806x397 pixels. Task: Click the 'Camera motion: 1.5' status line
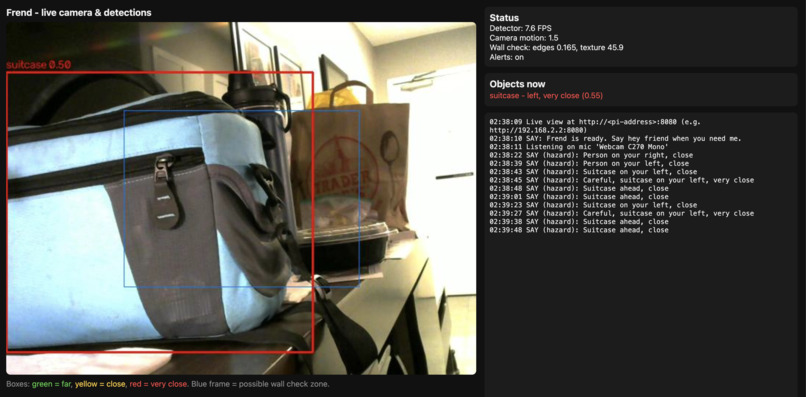524,38
